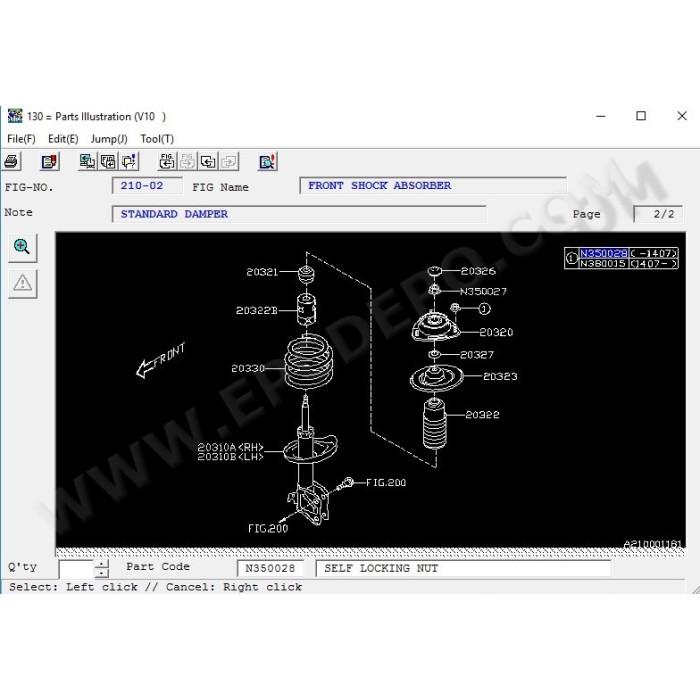700x700 pixels.
Task: Select highlighted N350028 in the legend box
Action: 604,253
